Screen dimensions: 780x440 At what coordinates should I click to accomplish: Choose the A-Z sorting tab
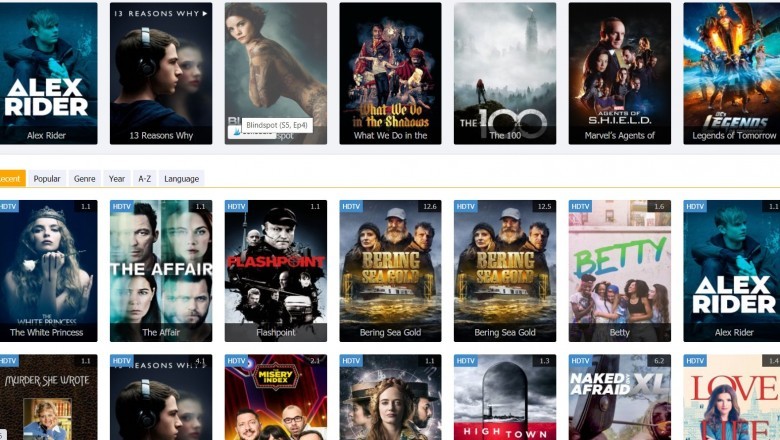(x=145, y=179)
